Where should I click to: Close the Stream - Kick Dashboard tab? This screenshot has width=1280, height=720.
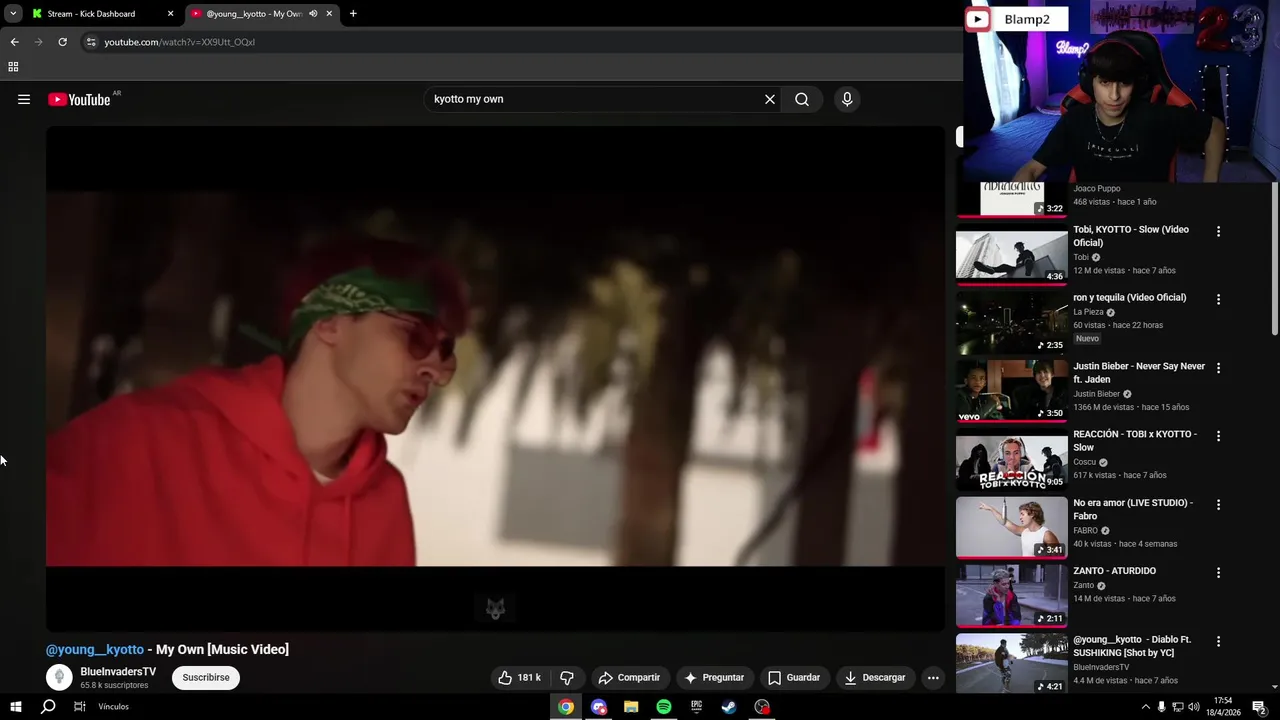[170, 14]
